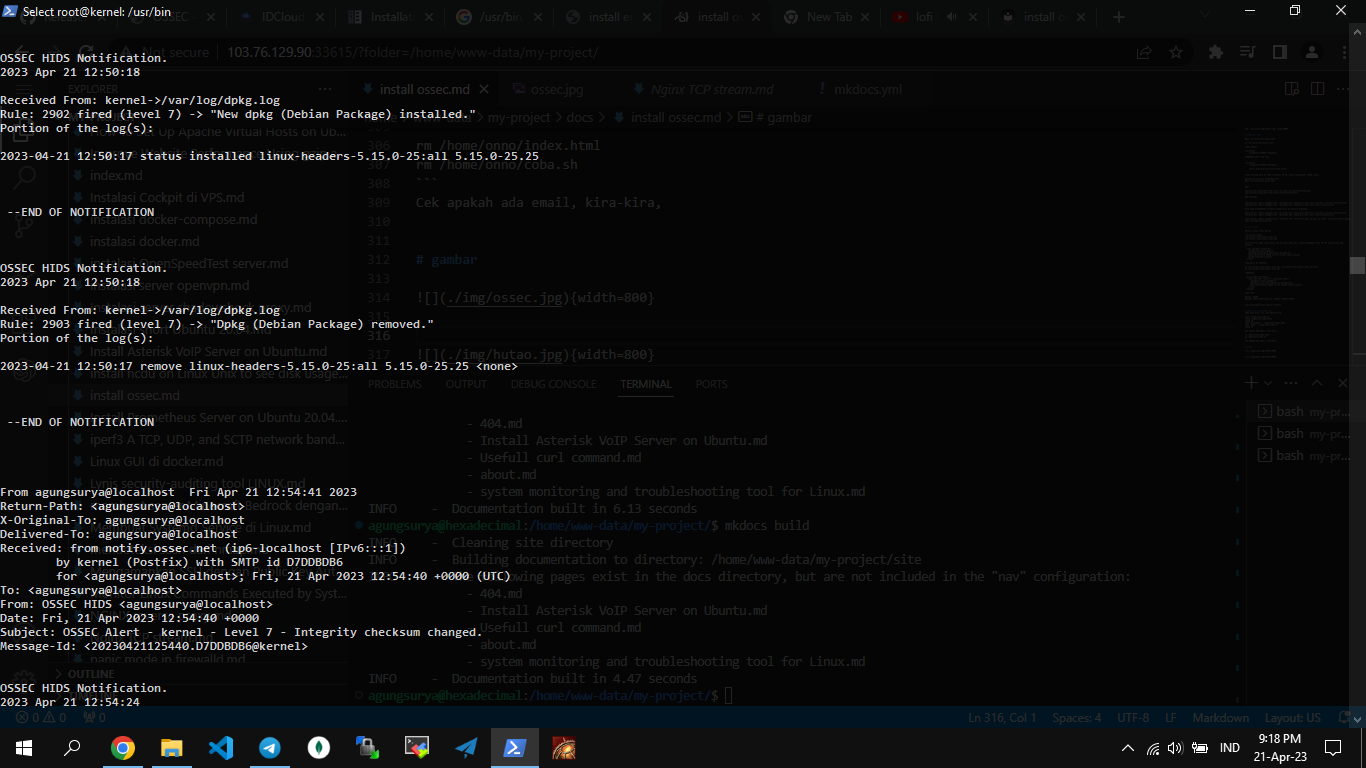Viewport: 1366px width, 768px height.
Task: Open the mkdocs.yml editor tab
Action: 867,89
